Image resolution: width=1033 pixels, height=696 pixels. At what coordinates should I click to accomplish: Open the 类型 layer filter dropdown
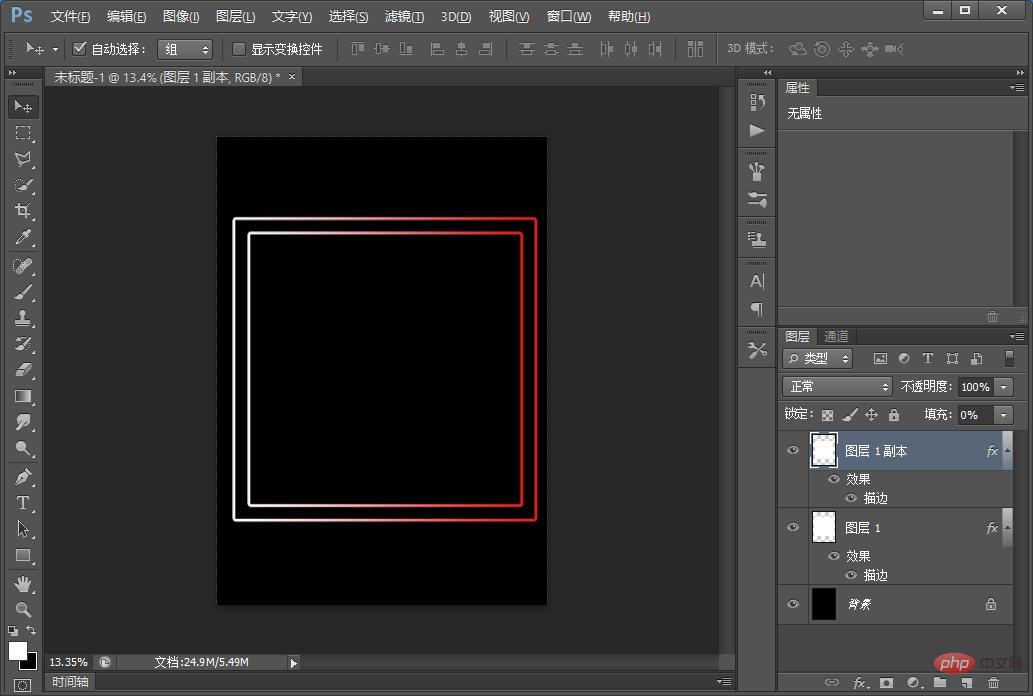click(x=818, y=359)
